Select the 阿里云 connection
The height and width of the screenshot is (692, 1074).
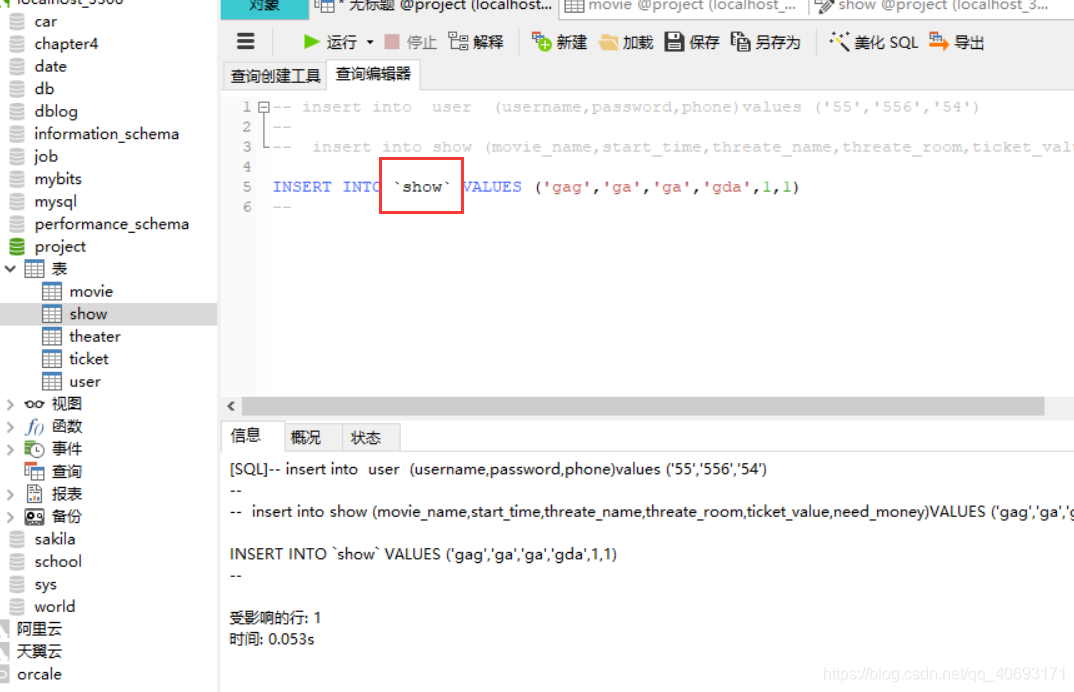pyautogui.click(x=39, y=629)
